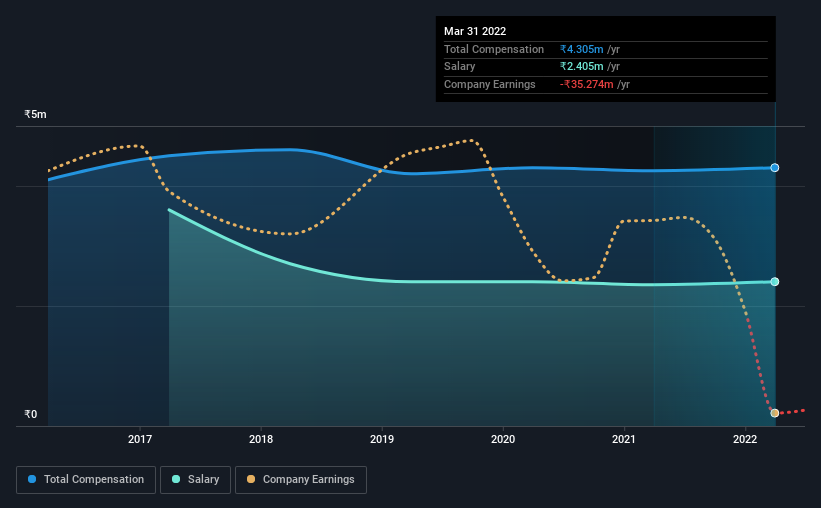
Task: Click the orange Company Earnings legend dot
Action: (x=251, y=479)
